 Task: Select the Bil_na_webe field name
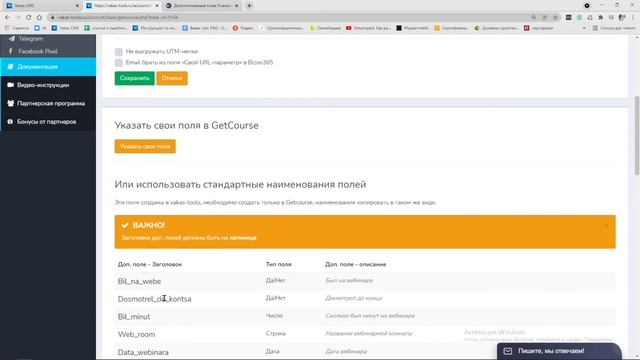tap(139, 281)
